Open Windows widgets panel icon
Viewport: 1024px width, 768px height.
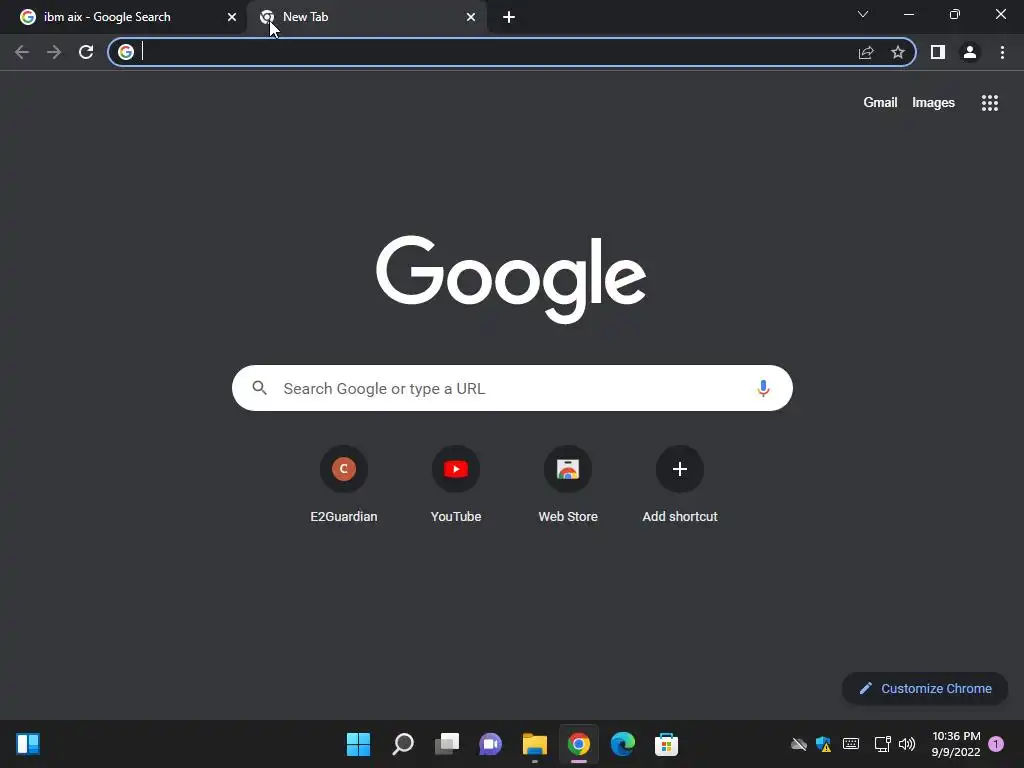pyautogui.click(x=28, y=744)
